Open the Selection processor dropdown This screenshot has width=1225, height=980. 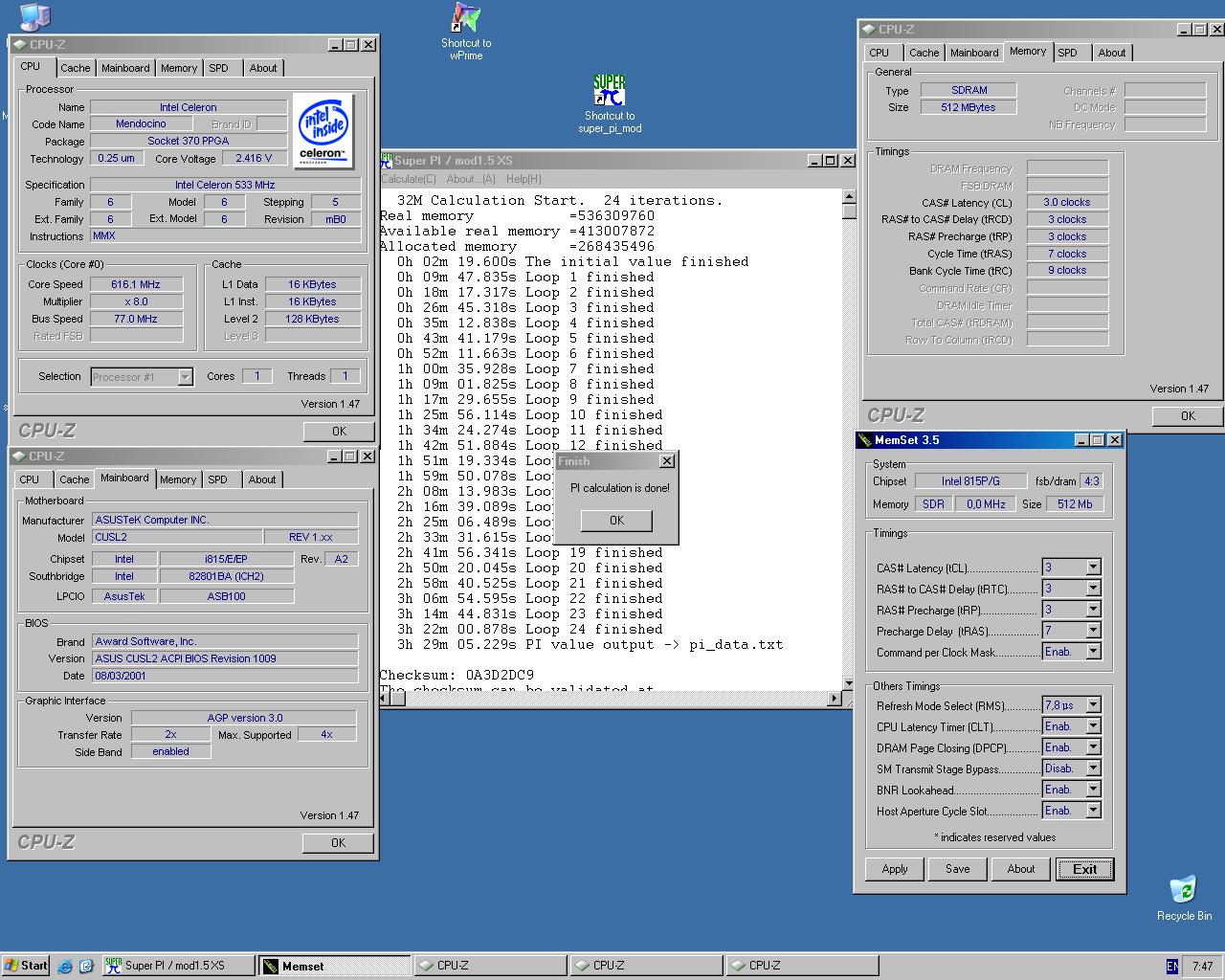pos(186,377)
